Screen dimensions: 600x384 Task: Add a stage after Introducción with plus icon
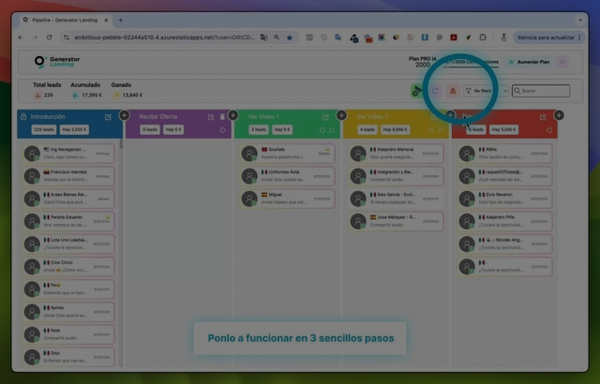coord(124,115)
